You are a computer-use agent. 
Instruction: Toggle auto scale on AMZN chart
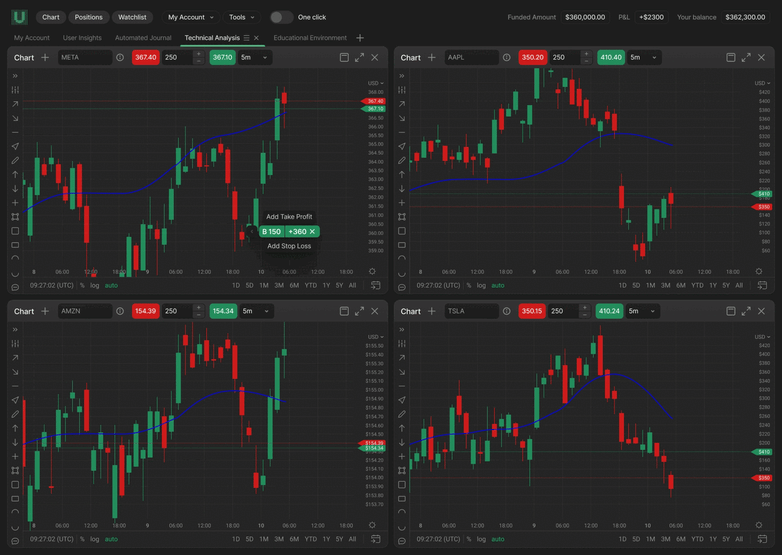point(111,539)
